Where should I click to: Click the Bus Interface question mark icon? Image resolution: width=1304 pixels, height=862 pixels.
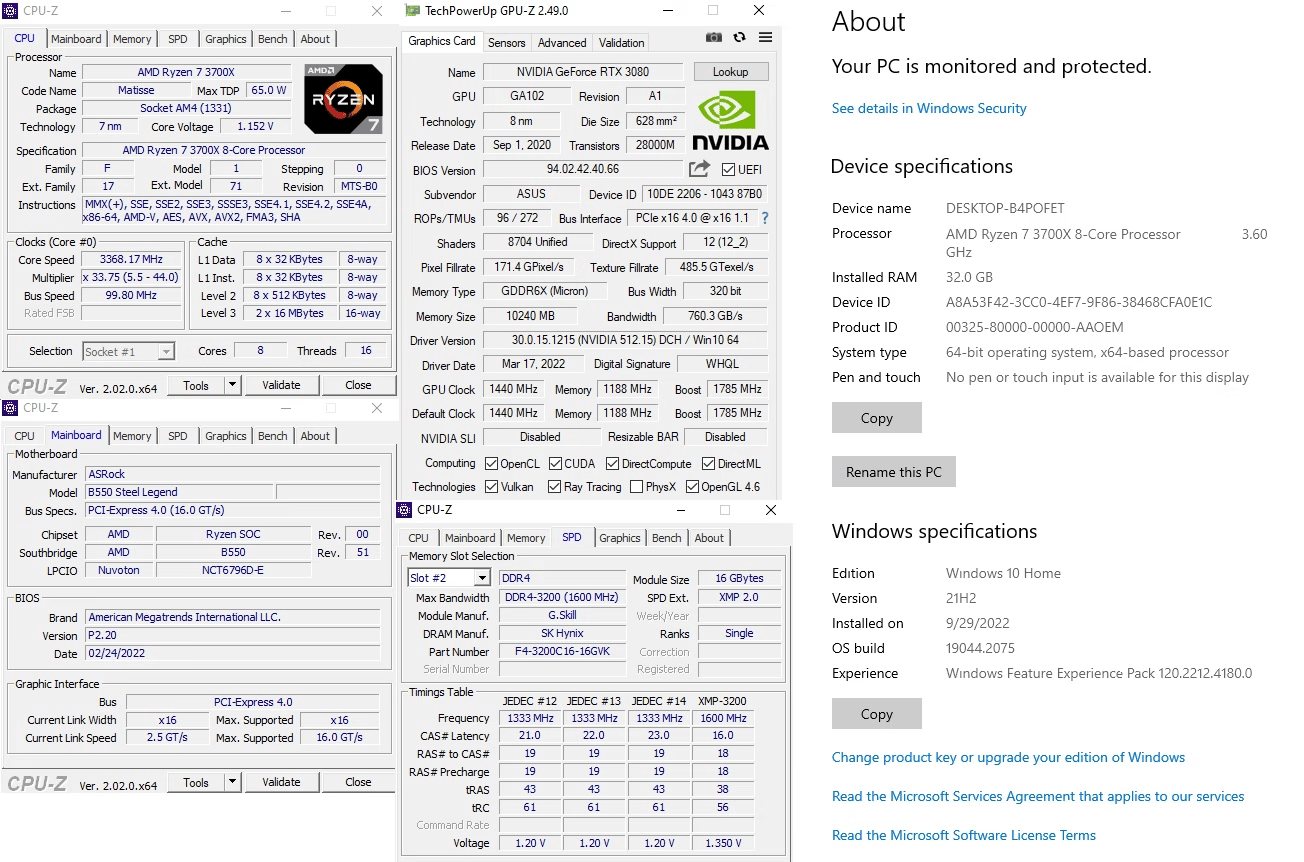point(765,218)
